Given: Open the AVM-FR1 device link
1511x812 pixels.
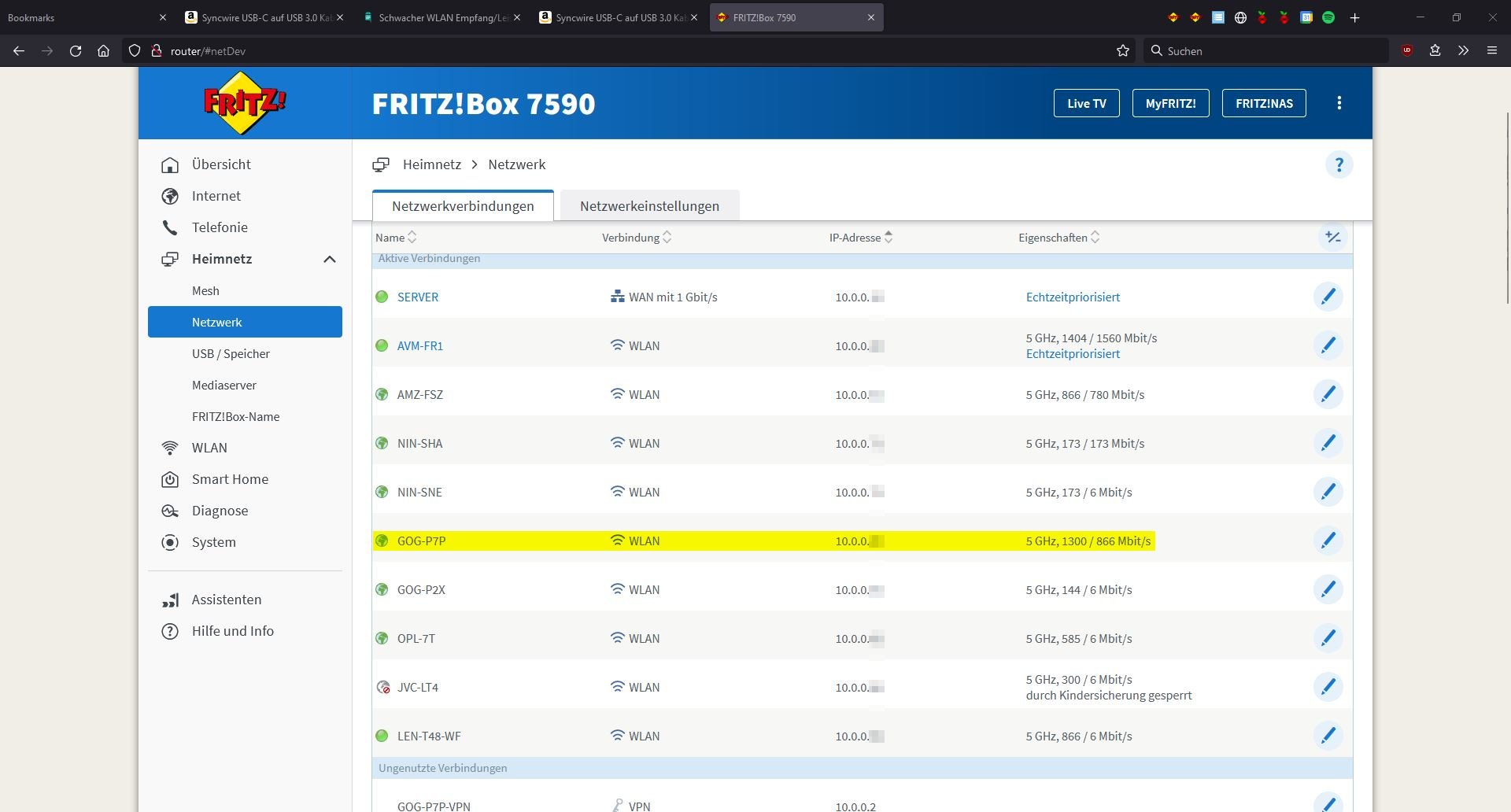Looking at the screenshot, I should [419, 345].
